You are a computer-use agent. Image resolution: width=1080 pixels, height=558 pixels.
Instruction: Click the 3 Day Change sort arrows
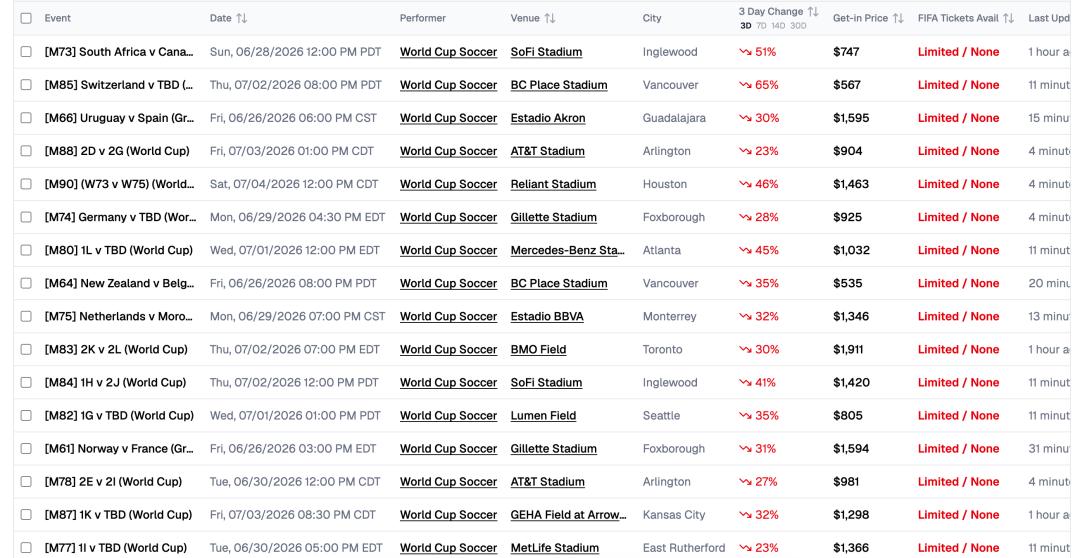click(813, 12)
